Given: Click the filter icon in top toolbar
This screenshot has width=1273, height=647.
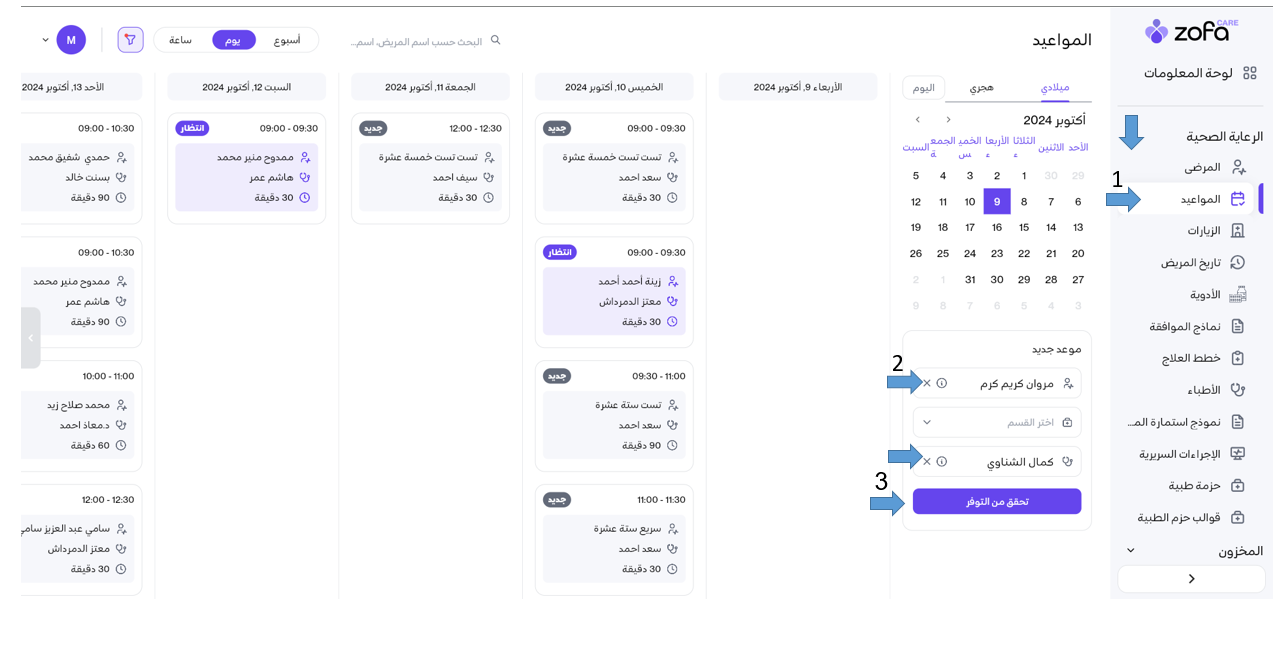Looking at the screenshot, I should coord(130,40).
